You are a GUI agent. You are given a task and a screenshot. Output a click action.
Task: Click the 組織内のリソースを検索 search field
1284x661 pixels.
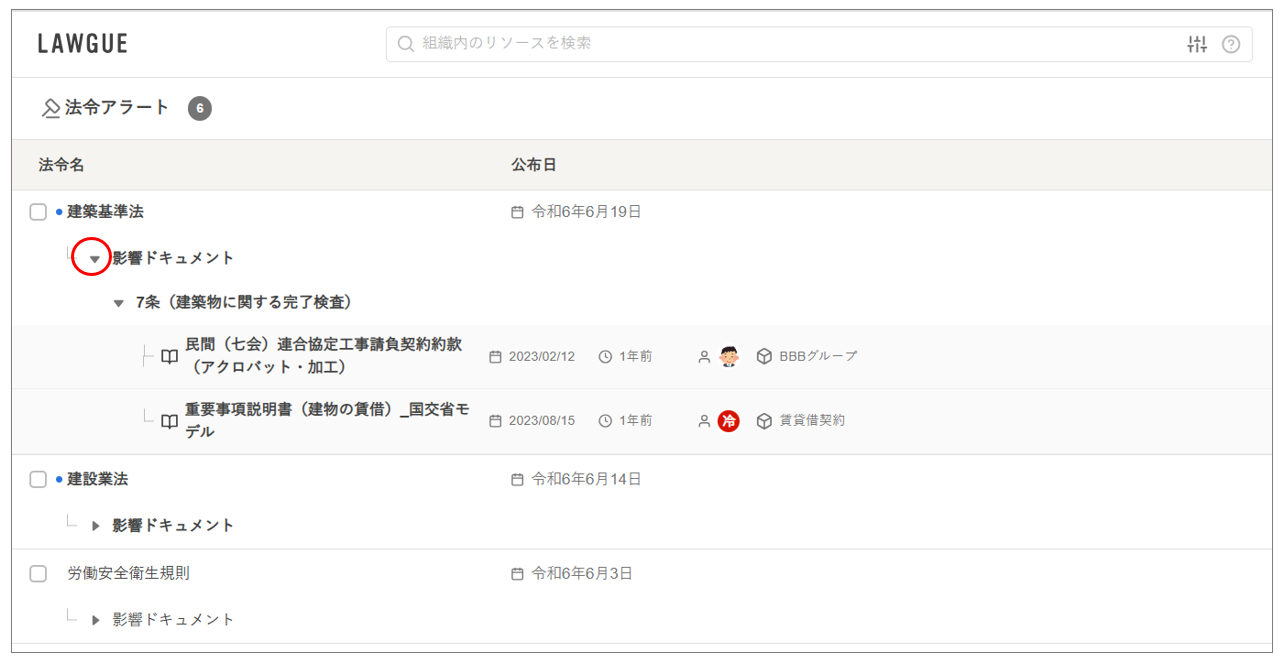pyautogui.click(x=780, y=44)
